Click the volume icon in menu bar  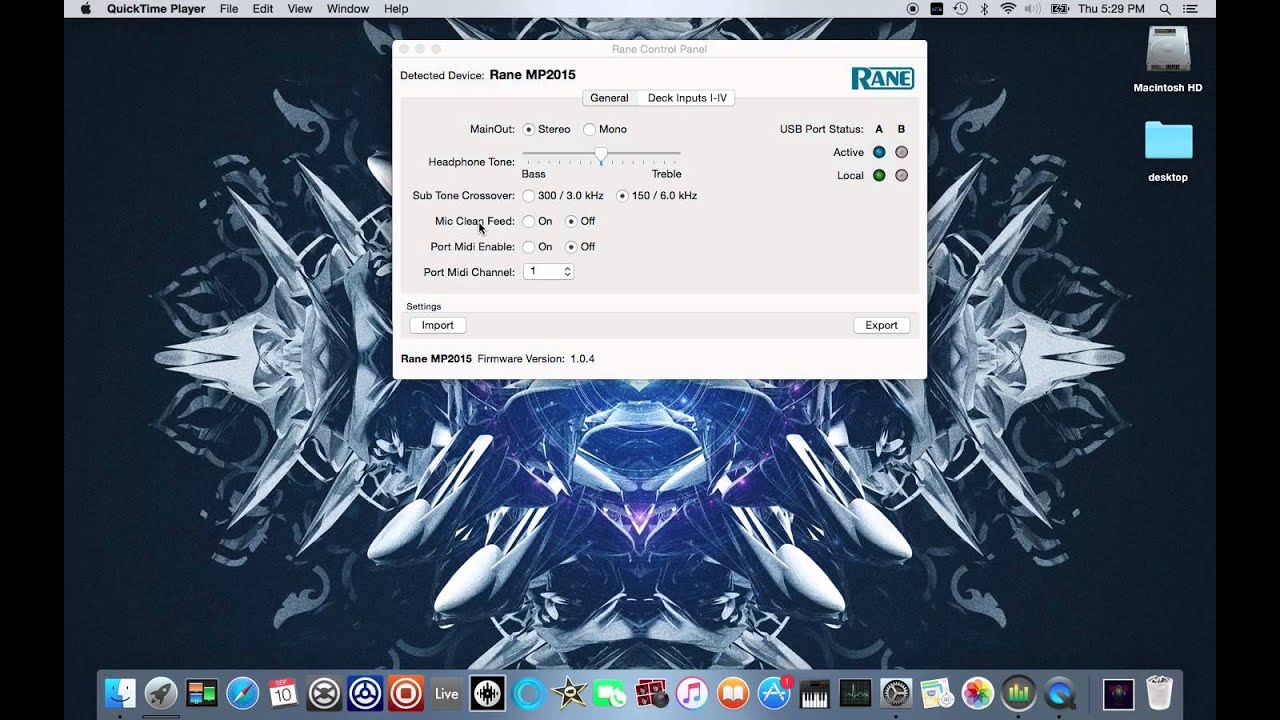coord(1032,9)
